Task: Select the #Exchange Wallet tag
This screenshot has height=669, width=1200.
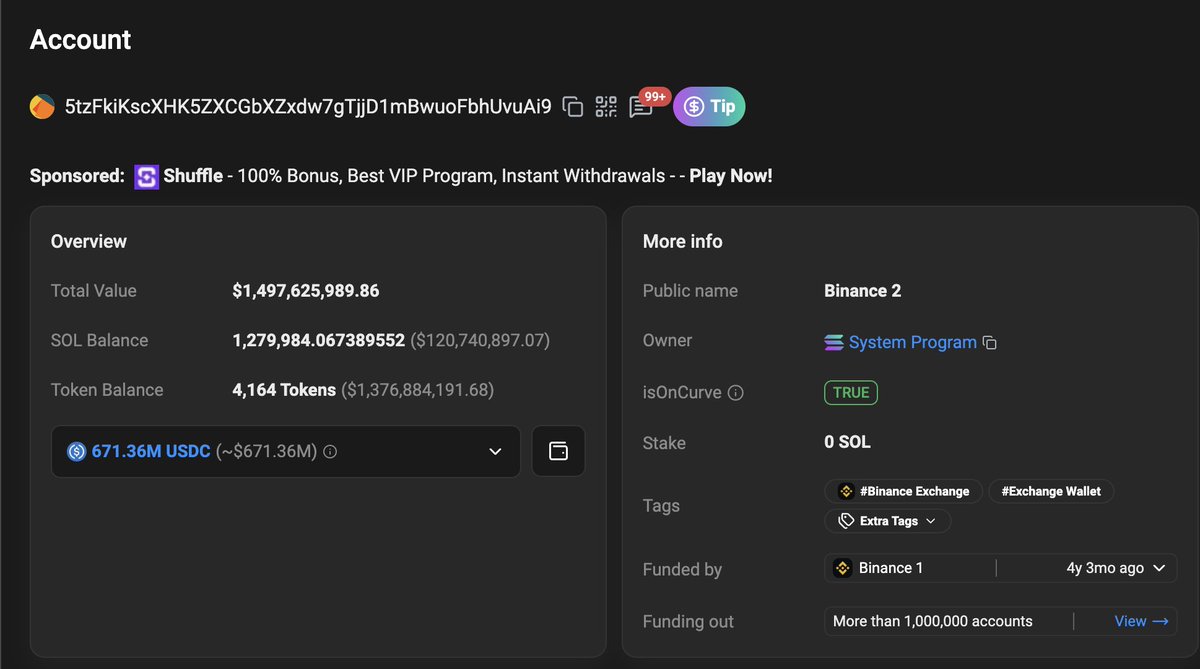Action: (1051, 491)
